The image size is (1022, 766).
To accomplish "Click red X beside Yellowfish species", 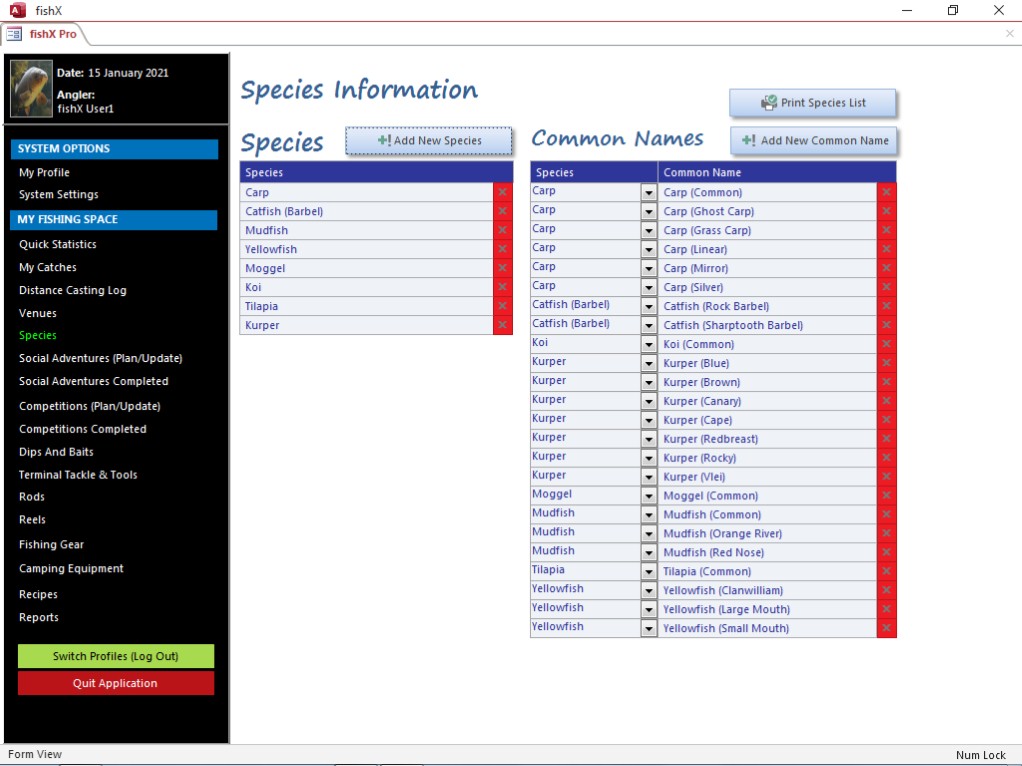I will pos(502,249).
